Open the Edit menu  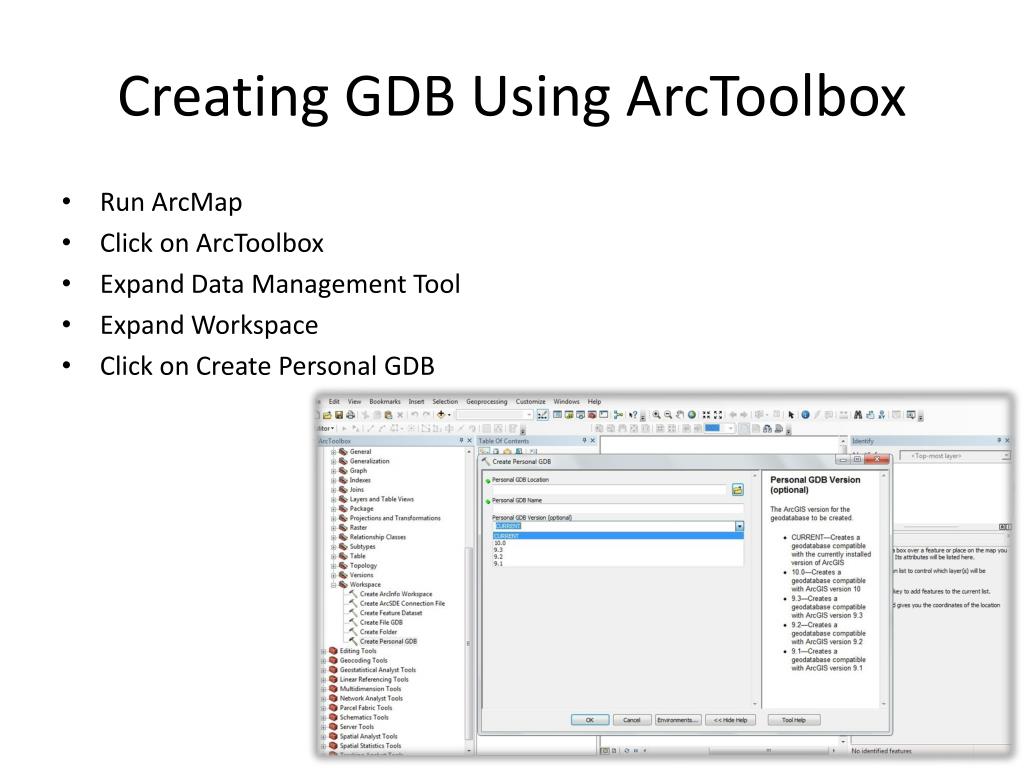point(334,402)
